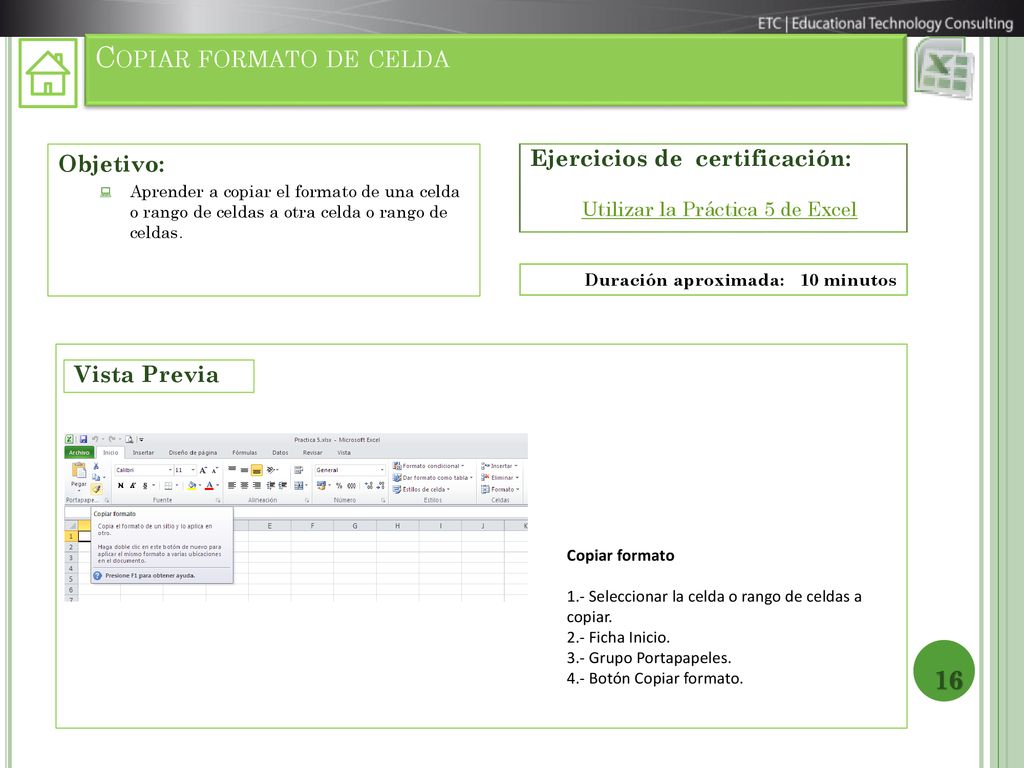Open the 'Utilizar la Práctica 5 de Excel' link

click(719, 210)
